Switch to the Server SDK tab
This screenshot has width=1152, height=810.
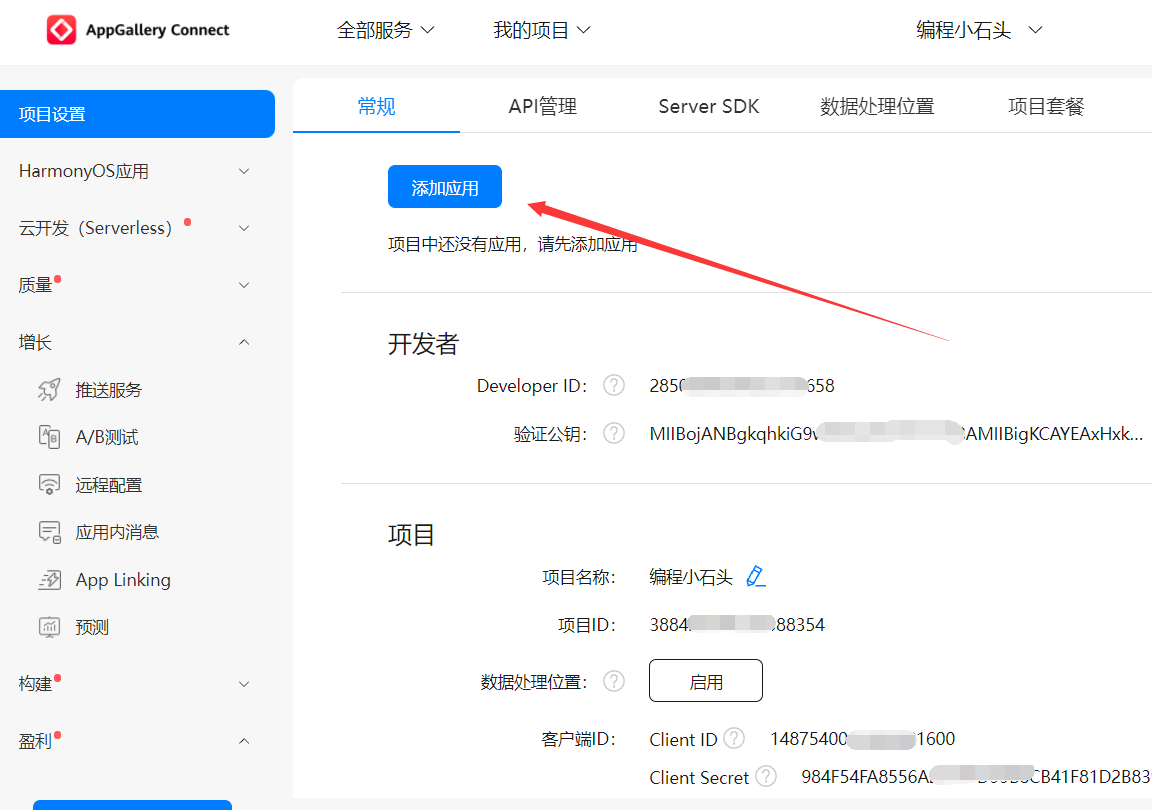coord(708,107)
